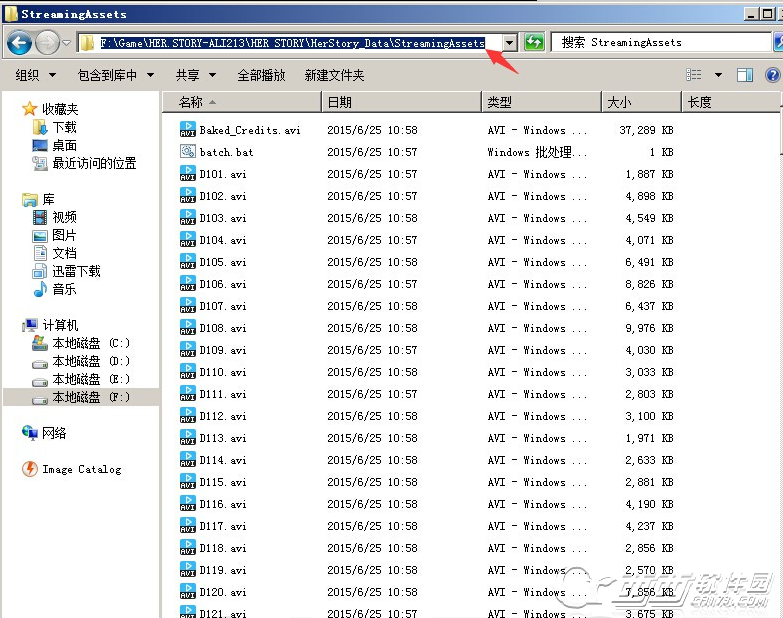The height and width of the screenshot is (618, 783).
Task: Select the D106.avi file icon
Action: (188, 283)
